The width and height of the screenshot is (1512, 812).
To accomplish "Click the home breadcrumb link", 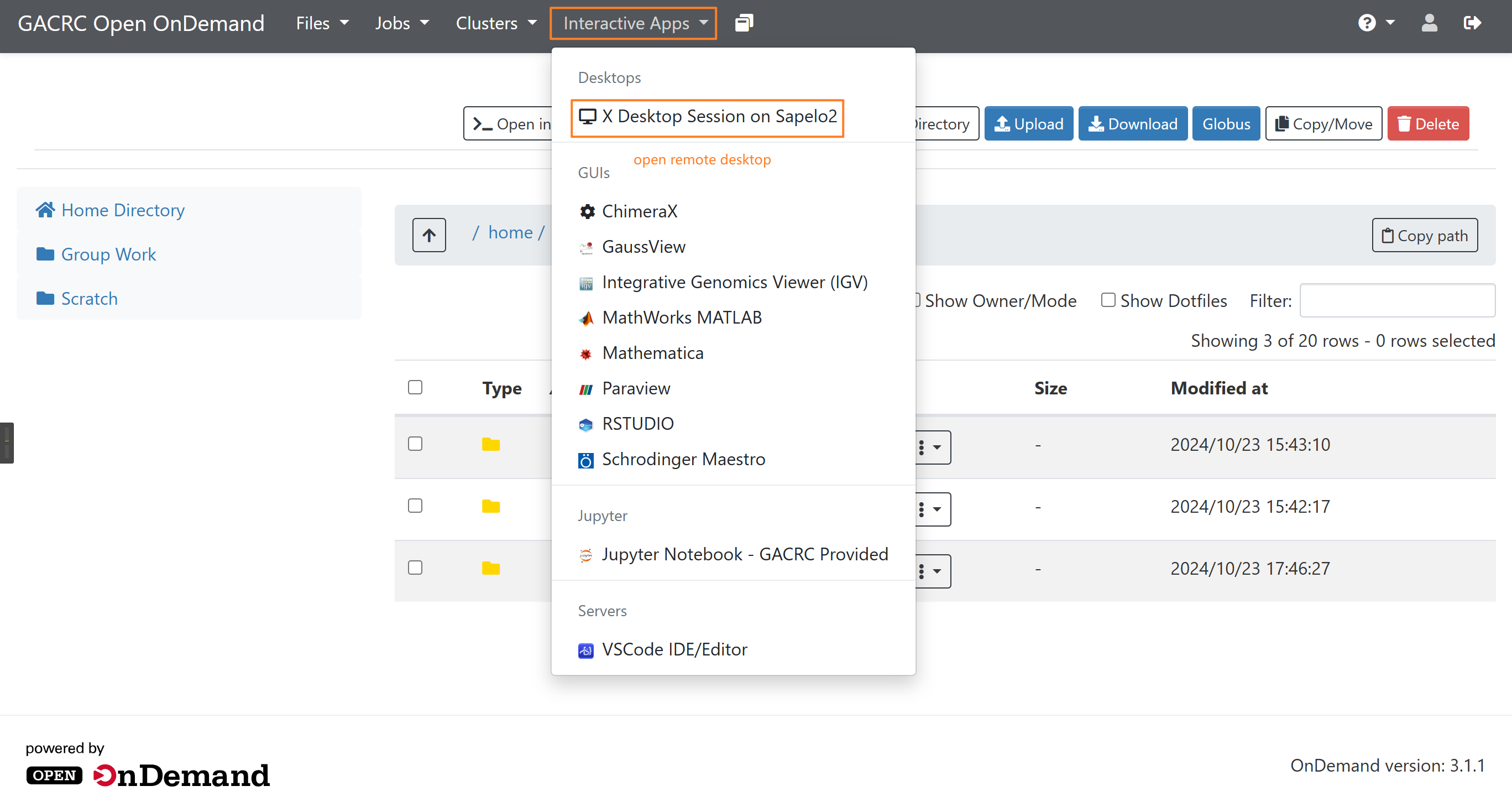I will coord(510,233).
